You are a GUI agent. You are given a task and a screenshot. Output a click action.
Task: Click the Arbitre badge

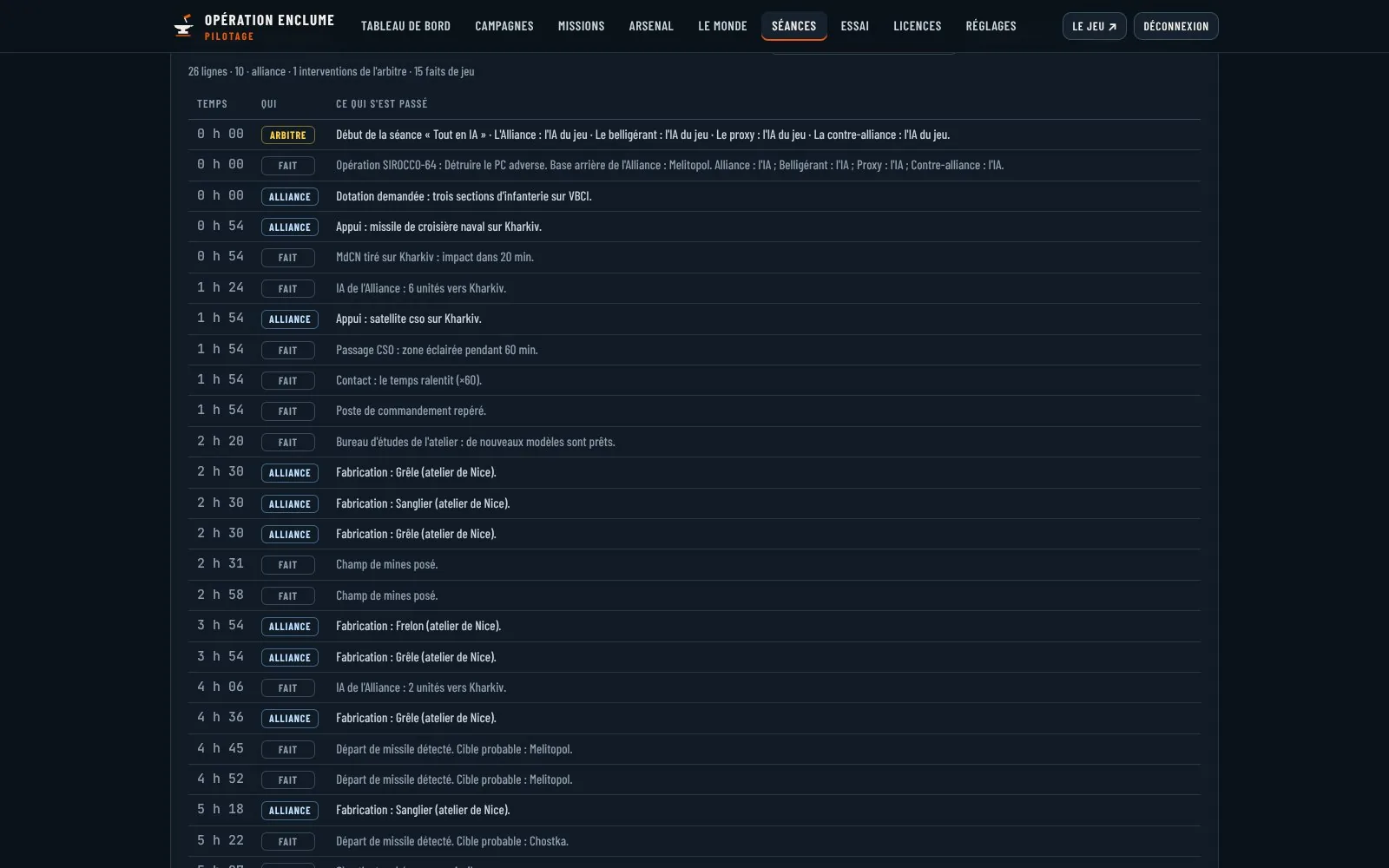click(x=287, y=135)
